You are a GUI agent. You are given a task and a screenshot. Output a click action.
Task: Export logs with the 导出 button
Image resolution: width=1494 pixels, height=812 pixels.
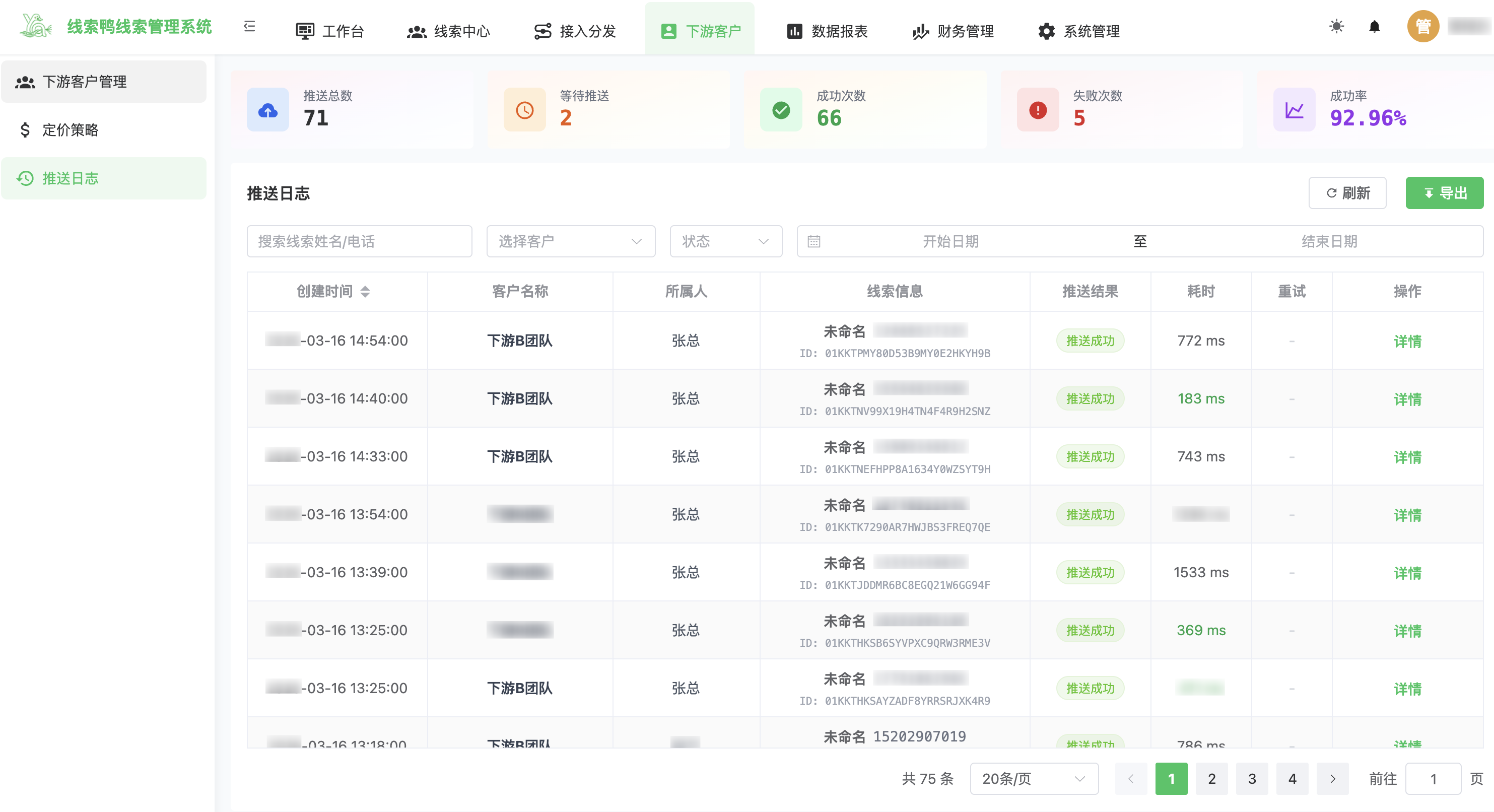(x=1444, y=193)
